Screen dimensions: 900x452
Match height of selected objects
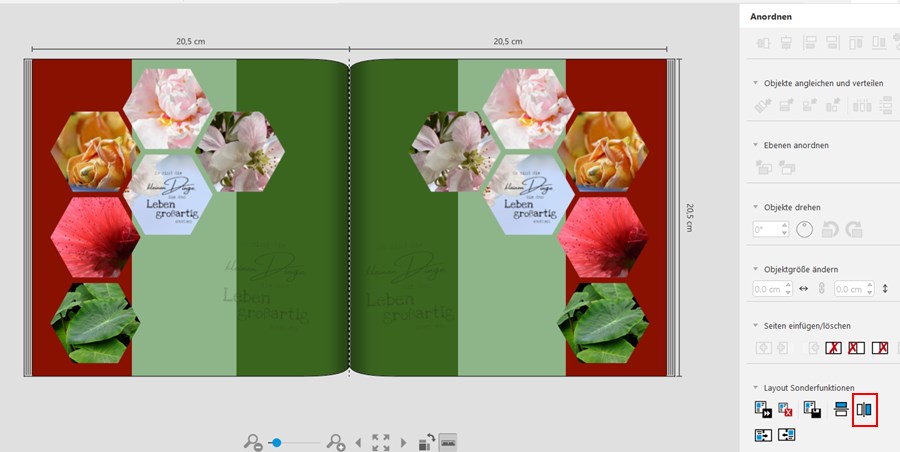[809, 106]
